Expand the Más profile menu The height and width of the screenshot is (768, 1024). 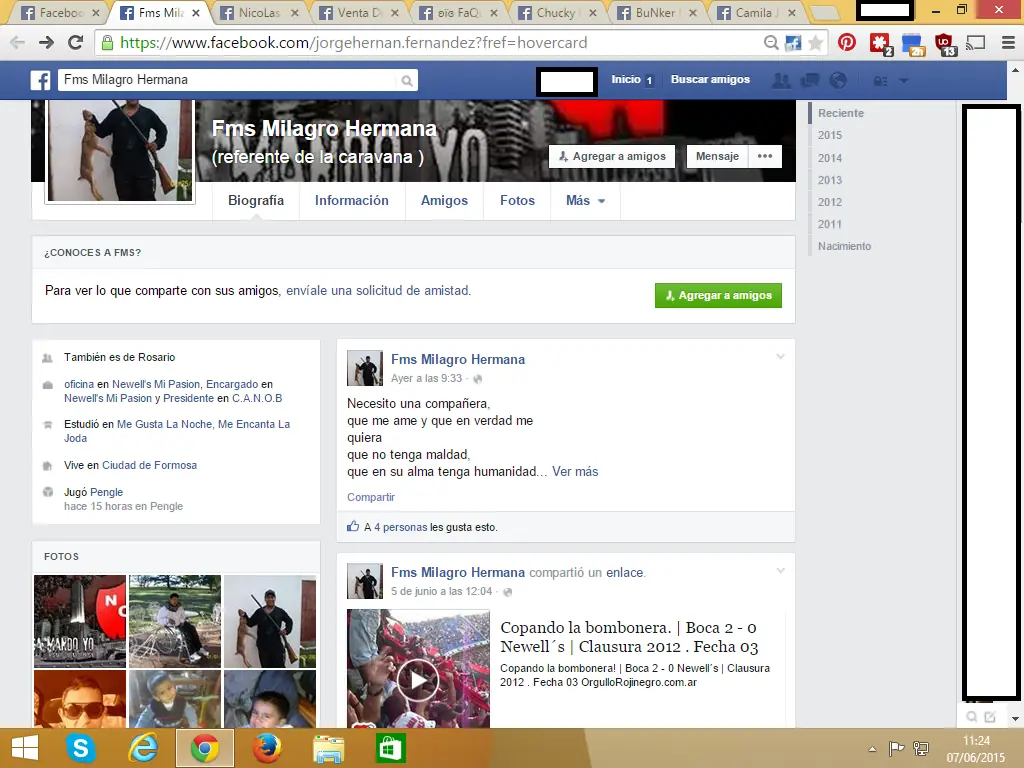tap(585, 200)
